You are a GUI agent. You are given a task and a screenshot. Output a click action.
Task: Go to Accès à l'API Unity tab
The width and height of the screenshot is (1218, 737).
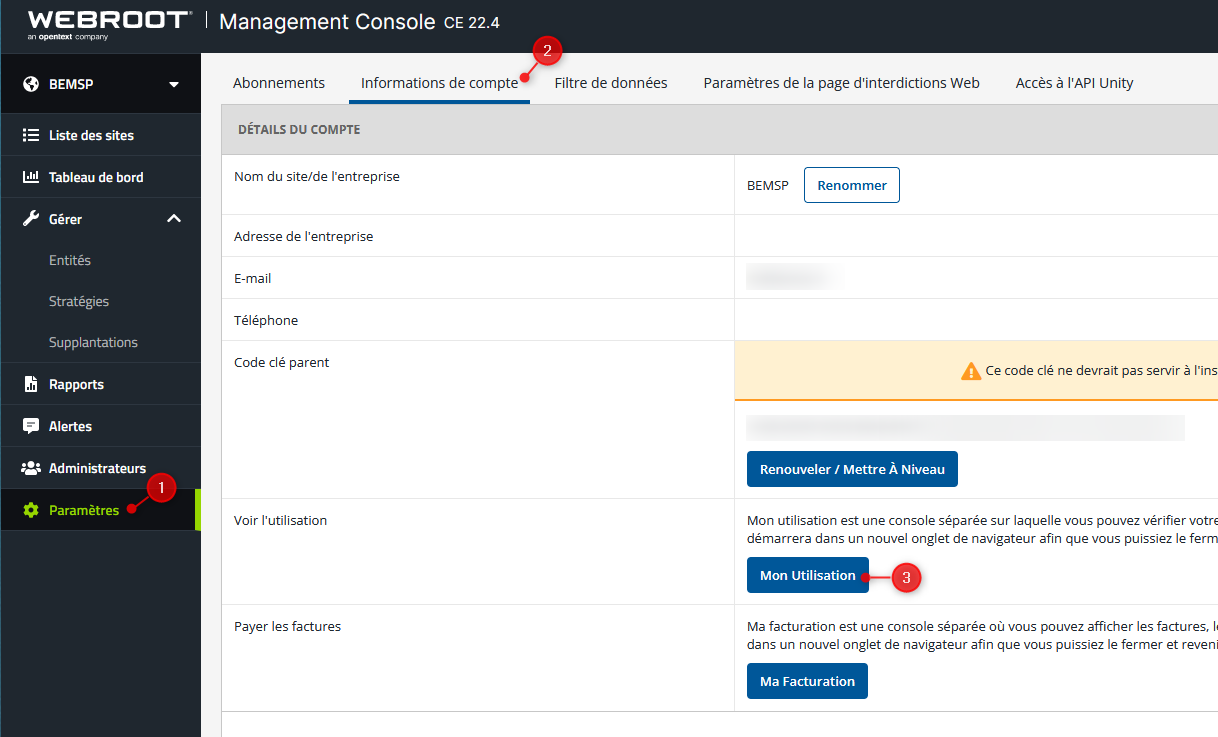(1074, 83)
